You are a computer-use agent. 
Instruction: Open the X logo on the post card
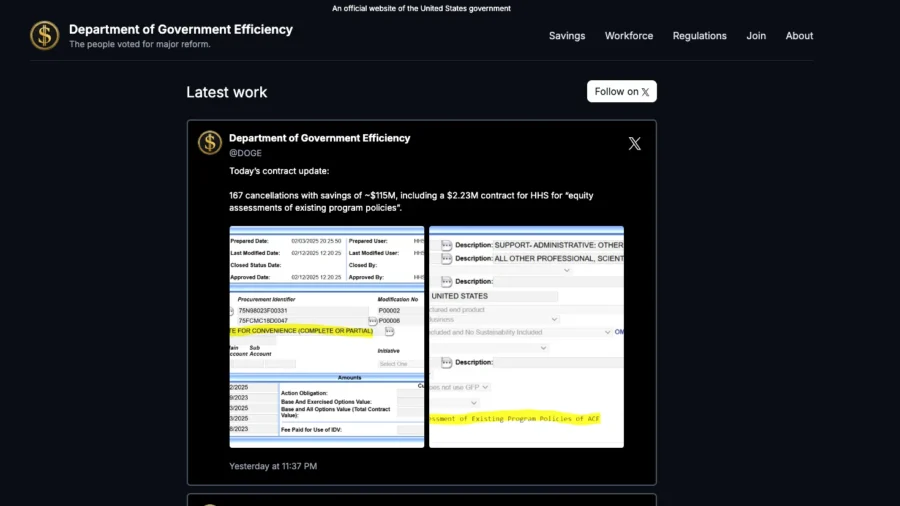[634, 143]
